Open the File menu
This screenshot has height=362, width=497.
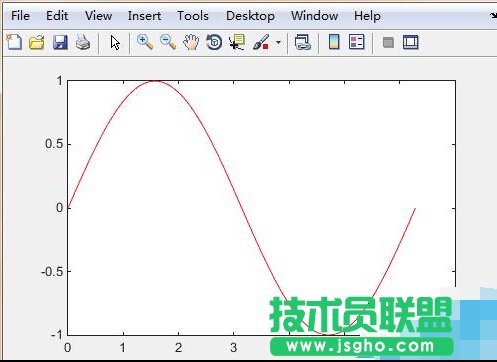pyautogui.click(x=20, y=16)
